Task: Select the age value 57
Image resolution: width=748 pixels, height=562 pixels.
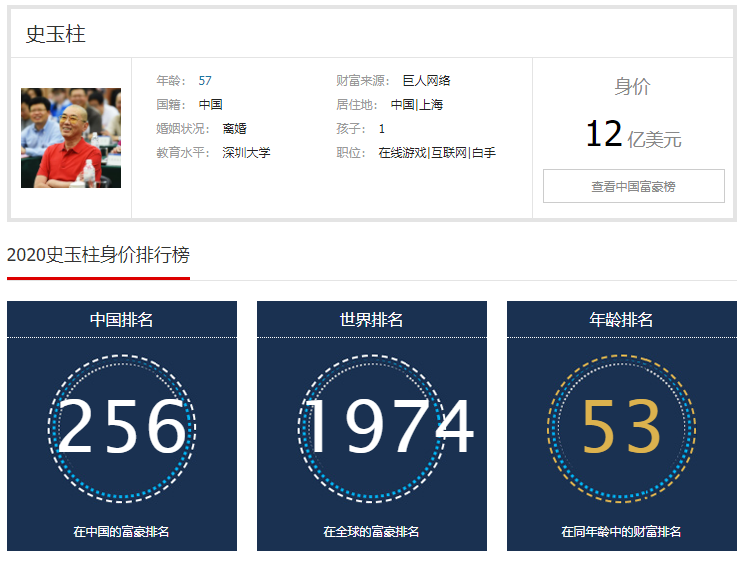Action: [x=205, y=81]
